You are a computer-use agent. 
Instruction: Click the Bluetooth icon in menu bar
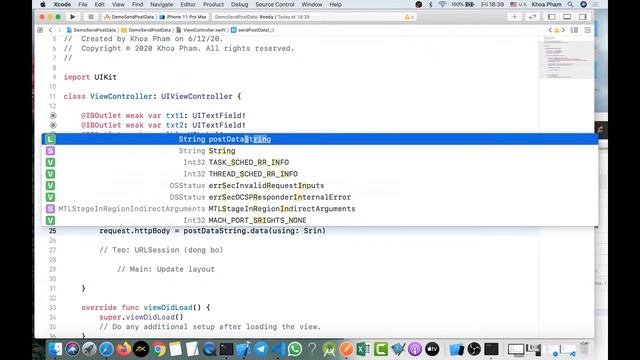click(431, 4)
